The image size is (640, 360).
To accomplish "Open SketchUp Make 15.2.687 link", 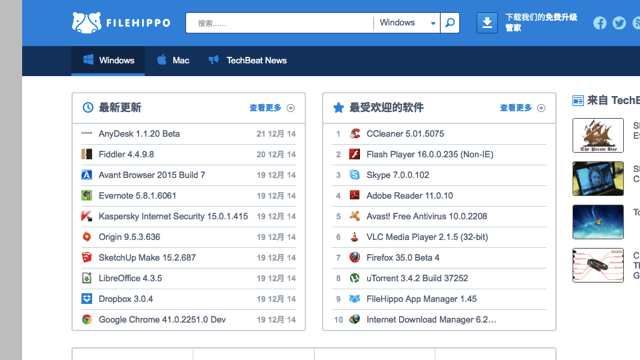I will click(x=147, y=258).
